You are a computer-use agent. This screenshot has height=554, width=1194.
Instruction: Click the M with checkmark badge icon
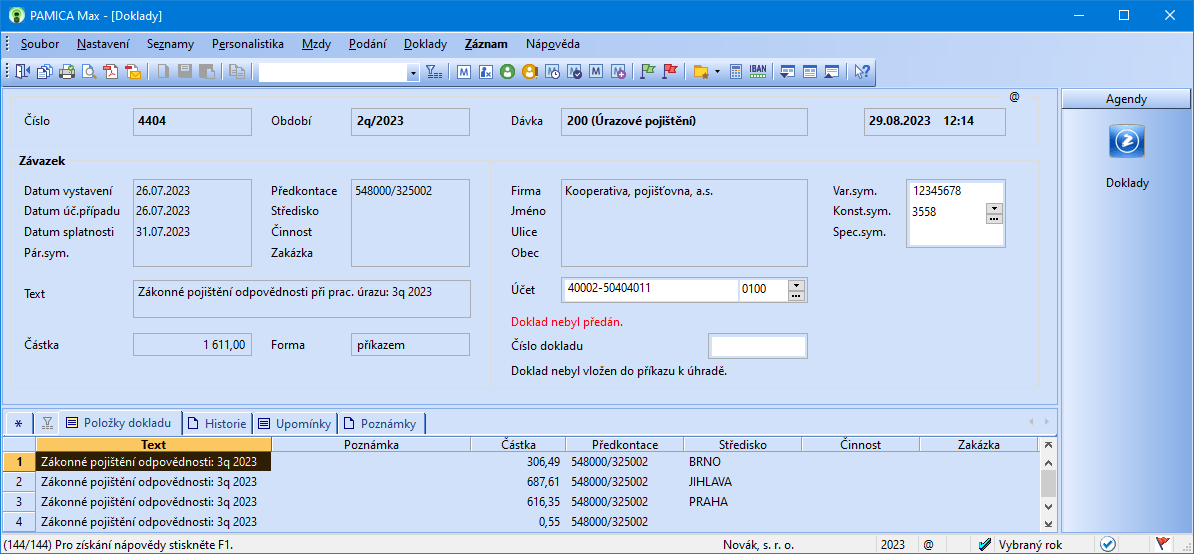(575, 72)
